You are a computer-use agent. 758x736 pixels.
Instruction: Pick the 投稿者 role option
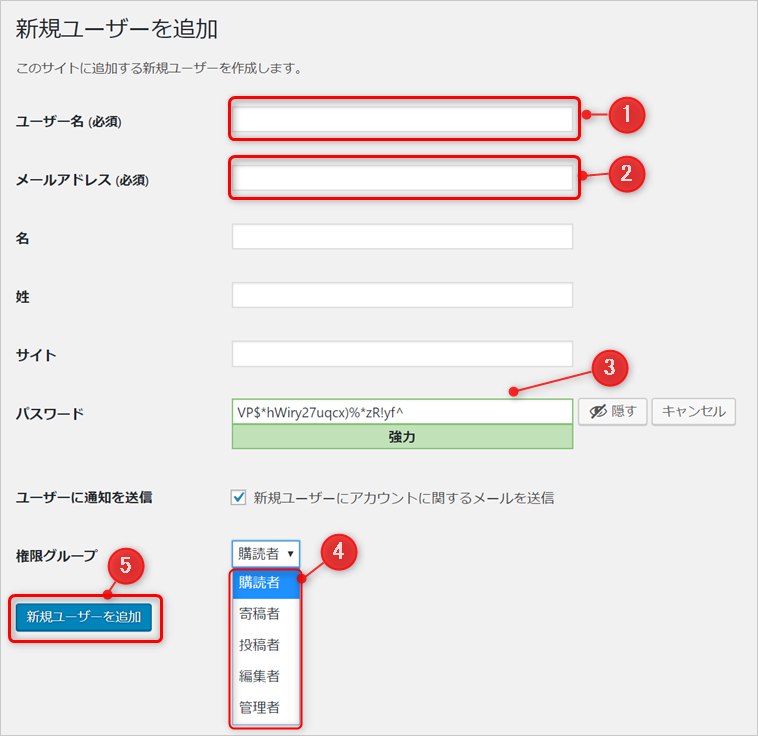tap(265, 645)
